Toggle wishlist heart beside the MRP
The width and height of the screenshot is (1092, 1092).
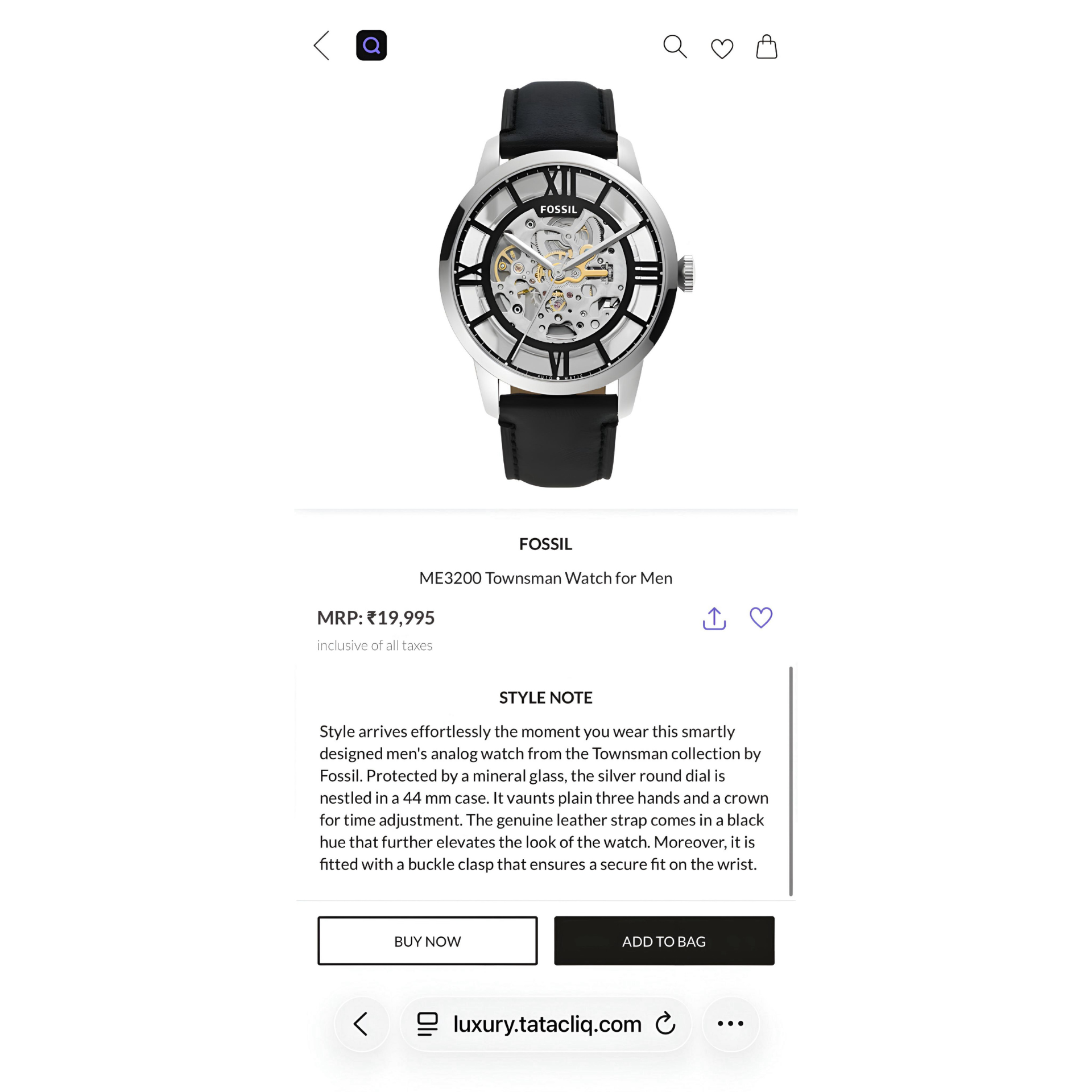coord(761,618)
